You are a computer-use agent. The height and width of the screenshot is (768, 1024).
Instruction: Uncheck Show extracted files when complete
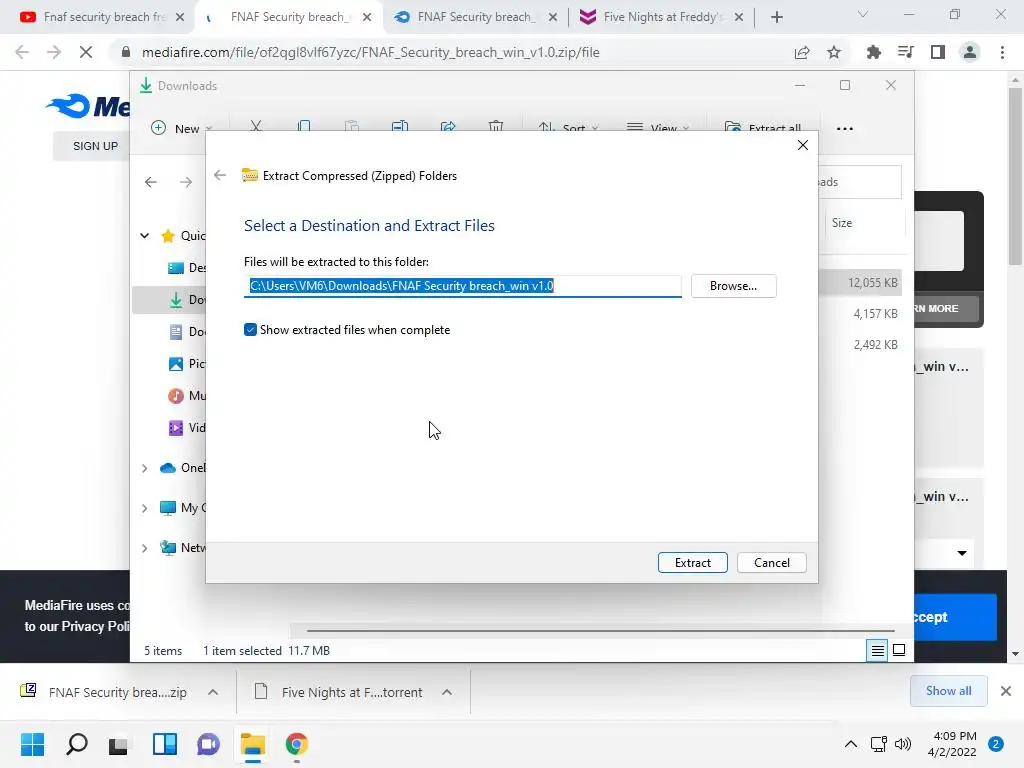(x=250, y=330)
